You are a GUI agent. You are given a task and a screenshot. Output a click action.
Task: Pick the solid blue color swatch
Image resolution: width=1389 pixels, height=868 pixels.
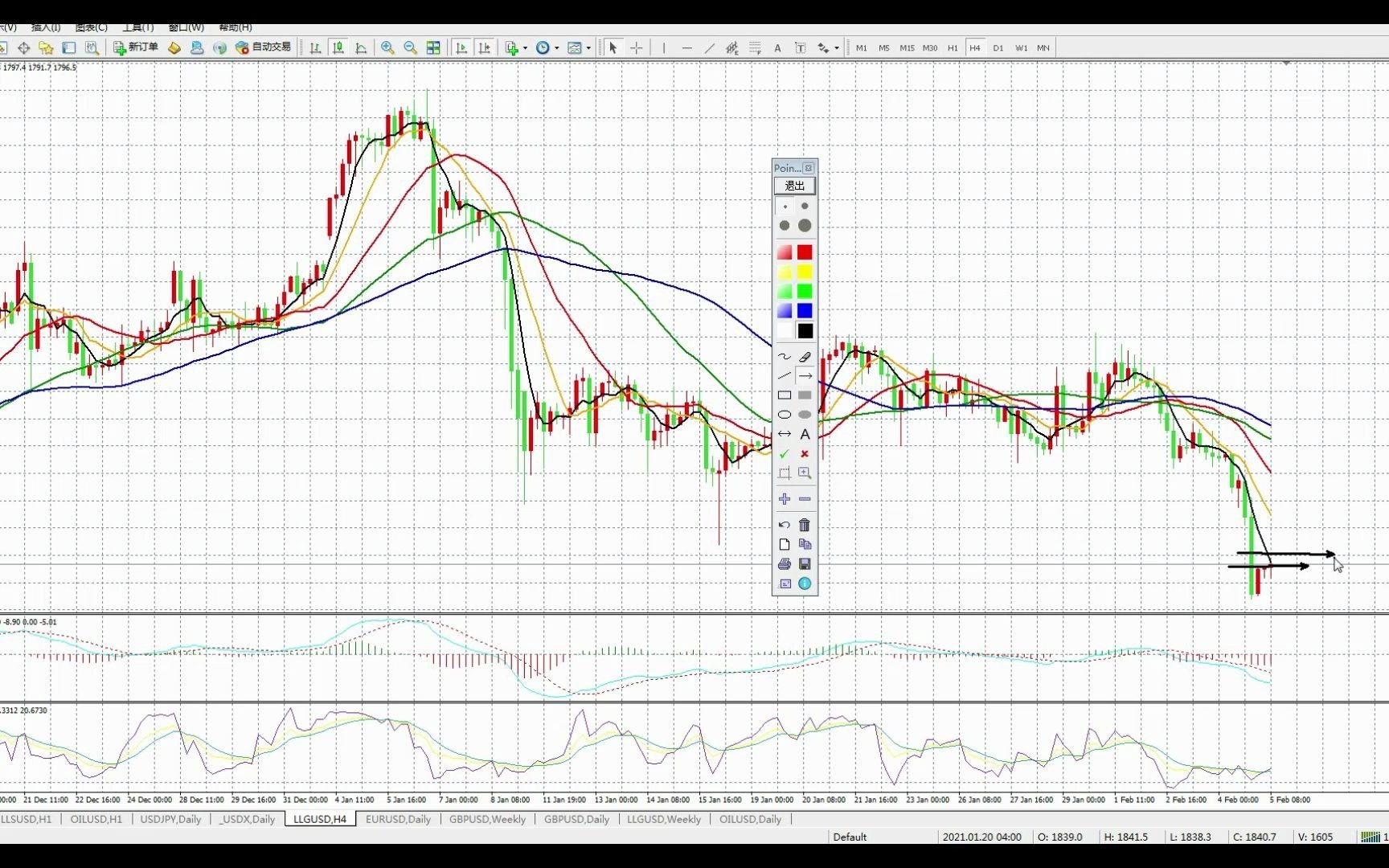[805, 311]
